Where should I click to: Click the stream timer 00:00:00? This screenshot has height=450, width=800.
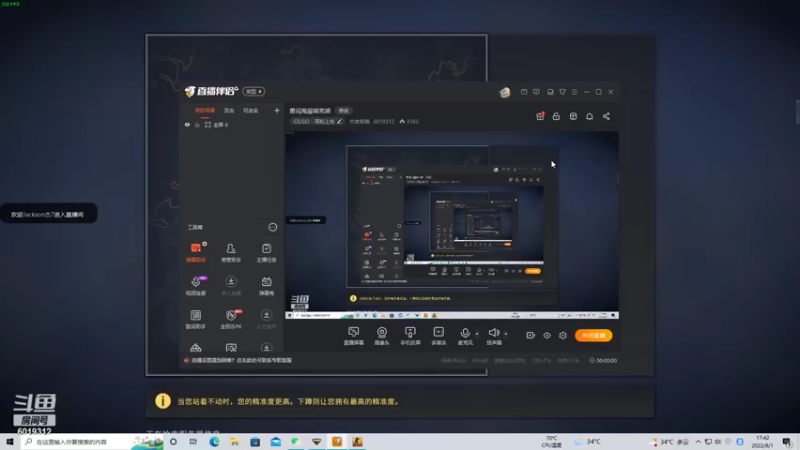(603, 360)
